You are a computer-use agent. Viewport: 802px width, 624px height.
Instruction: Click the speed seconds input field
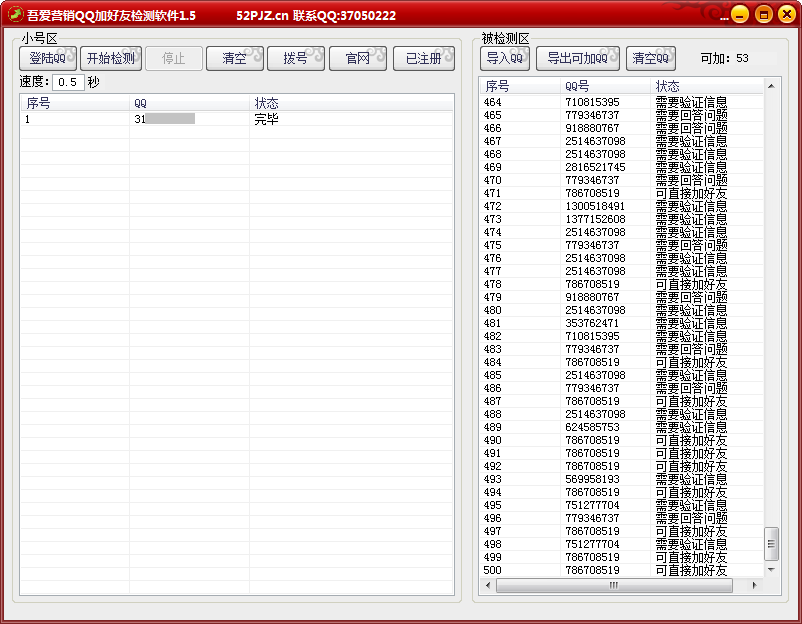tap(68, 82)
